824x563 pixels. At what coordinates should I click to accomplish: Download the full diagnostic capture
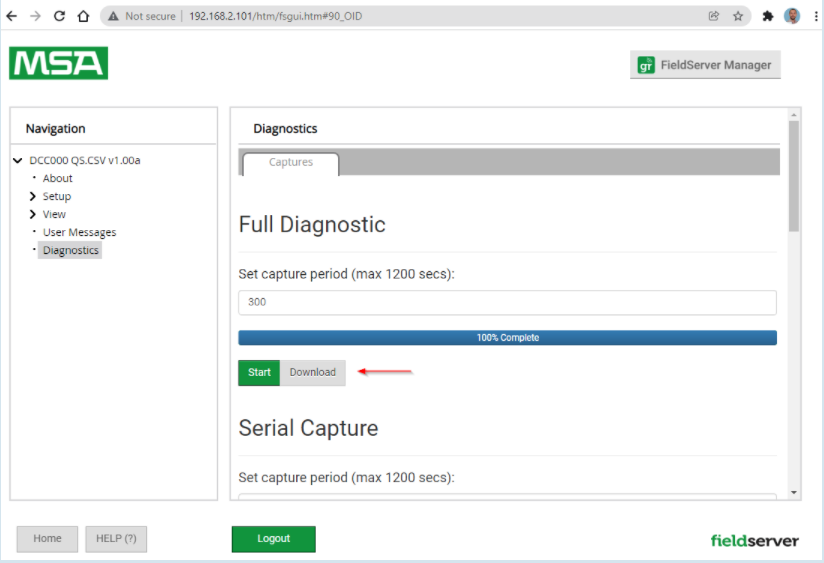click(x=313, y=373)
